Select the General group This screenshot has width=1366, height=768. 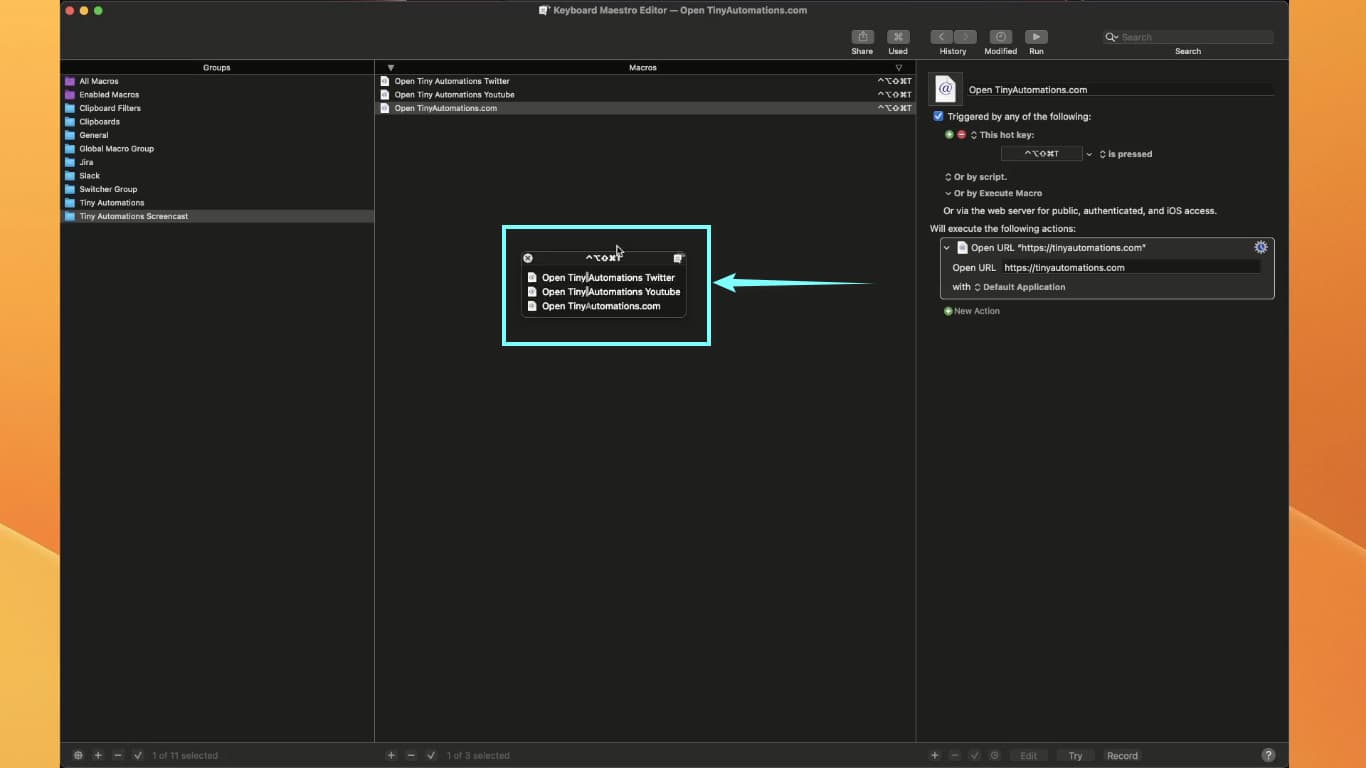pyautogui.click(x=217, y=135)
